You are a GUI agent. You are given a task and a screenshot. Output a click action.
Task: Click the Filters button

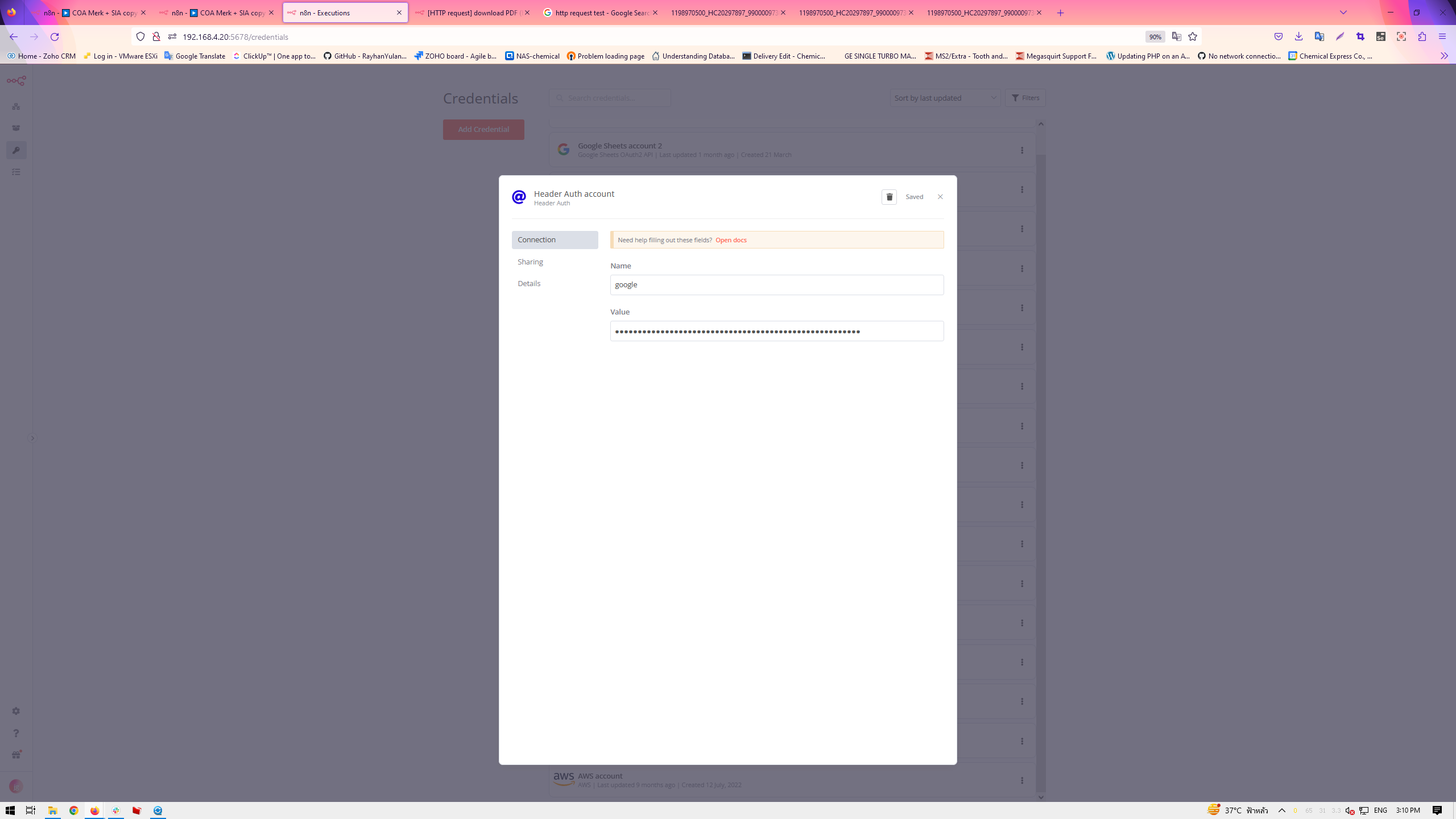pos(1025,98)
